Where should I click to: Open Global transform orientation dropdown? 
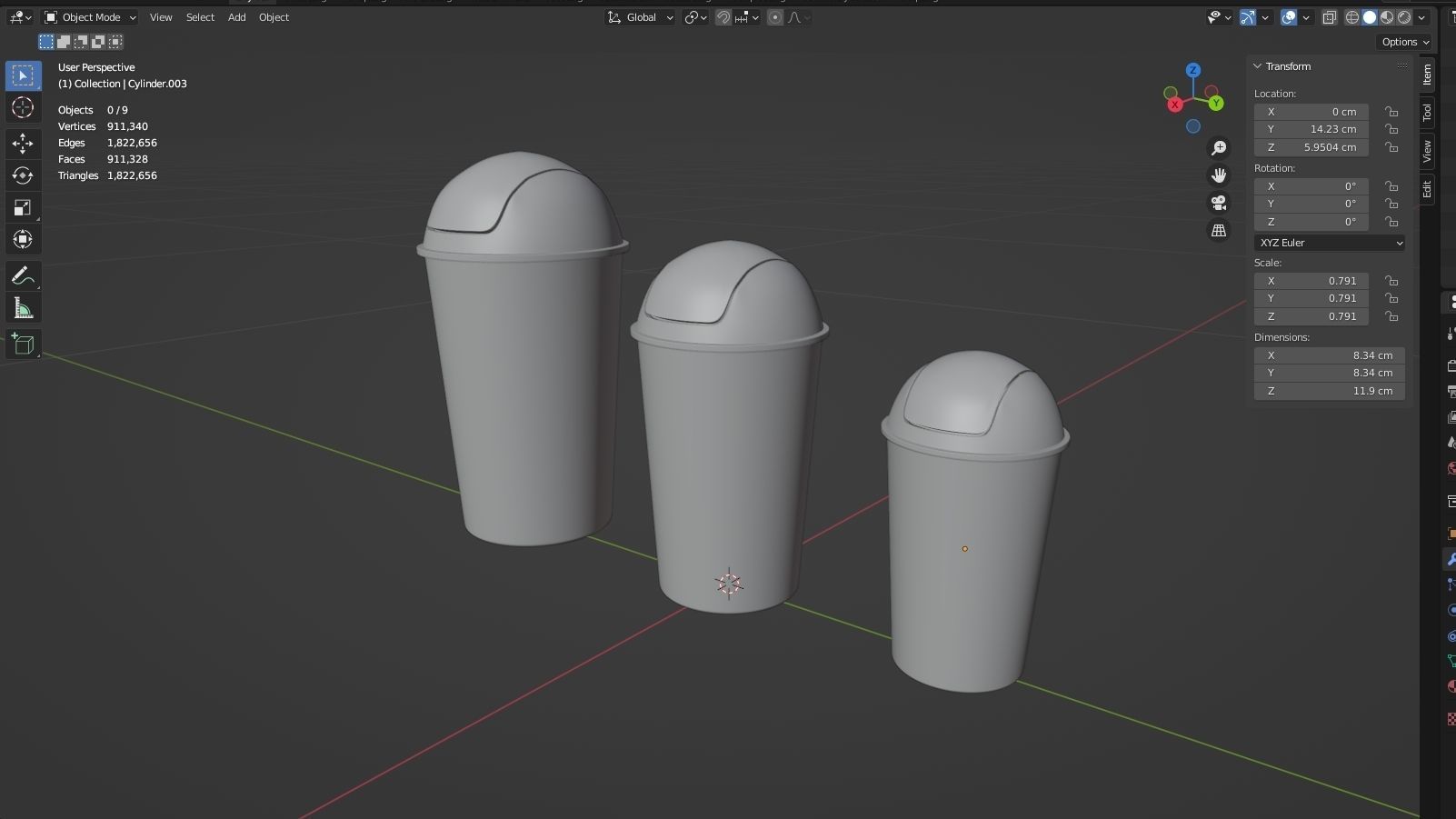tap(640, 17)
